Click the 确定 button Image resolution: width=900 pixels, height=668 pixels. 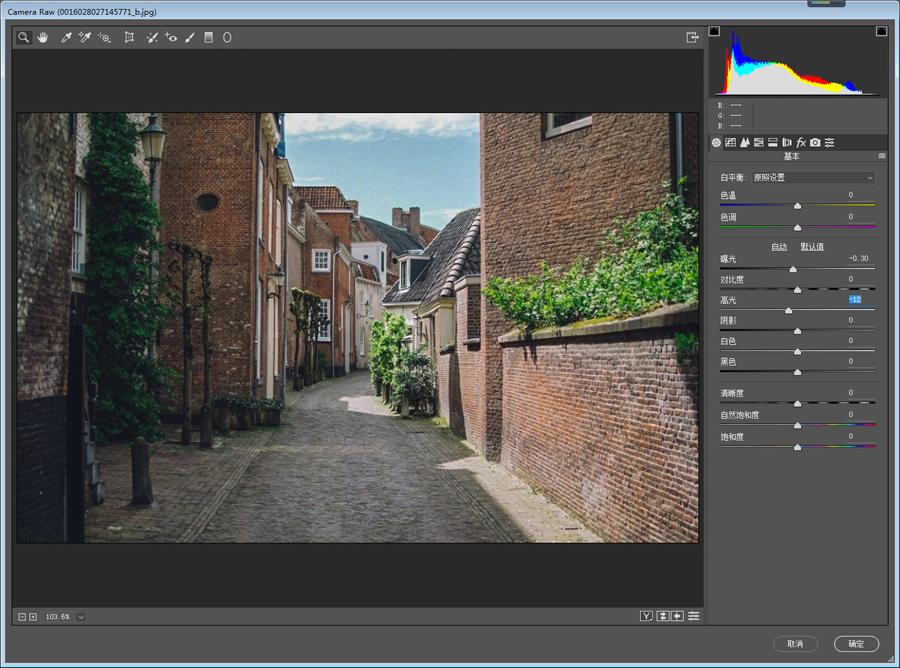[856, 644]
